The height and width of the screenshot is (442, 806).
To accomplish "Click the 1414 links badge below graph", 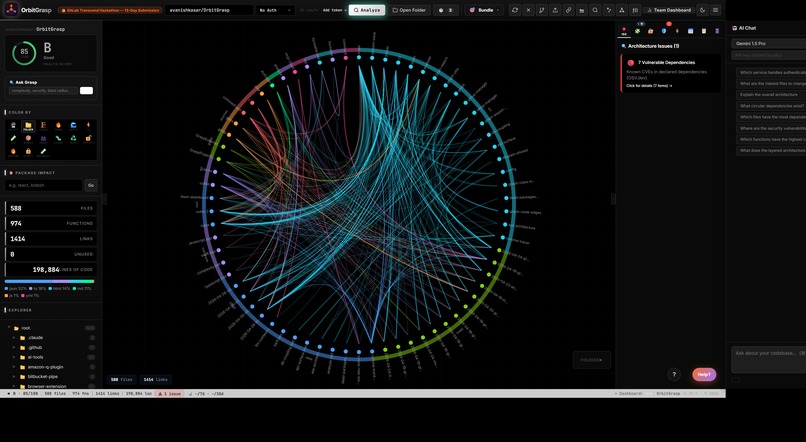I will tap(155, 379).
